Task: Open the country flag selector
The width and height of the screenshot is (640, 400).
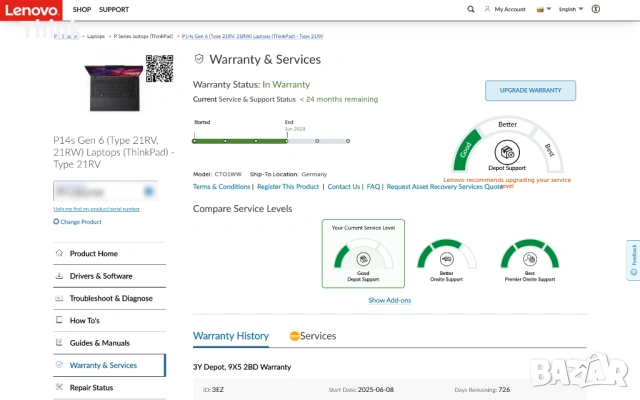Action: coord(543,9)
